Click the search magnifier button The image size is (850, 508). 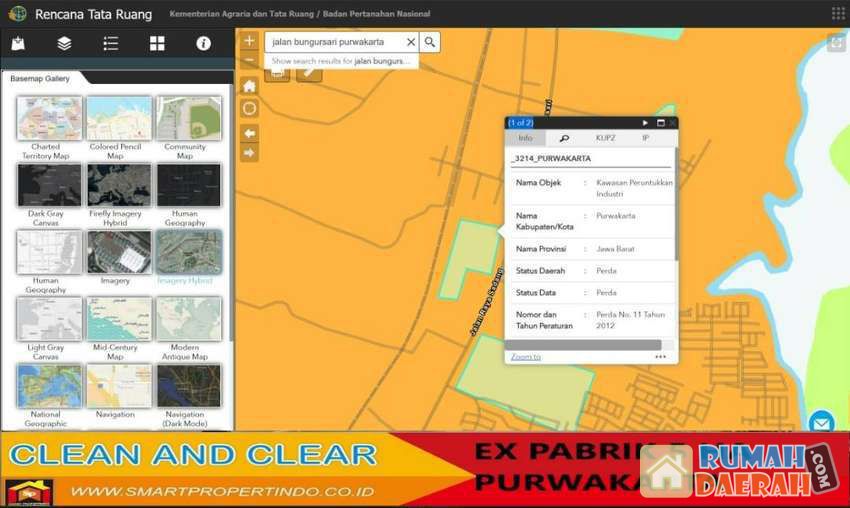point(430,42)
